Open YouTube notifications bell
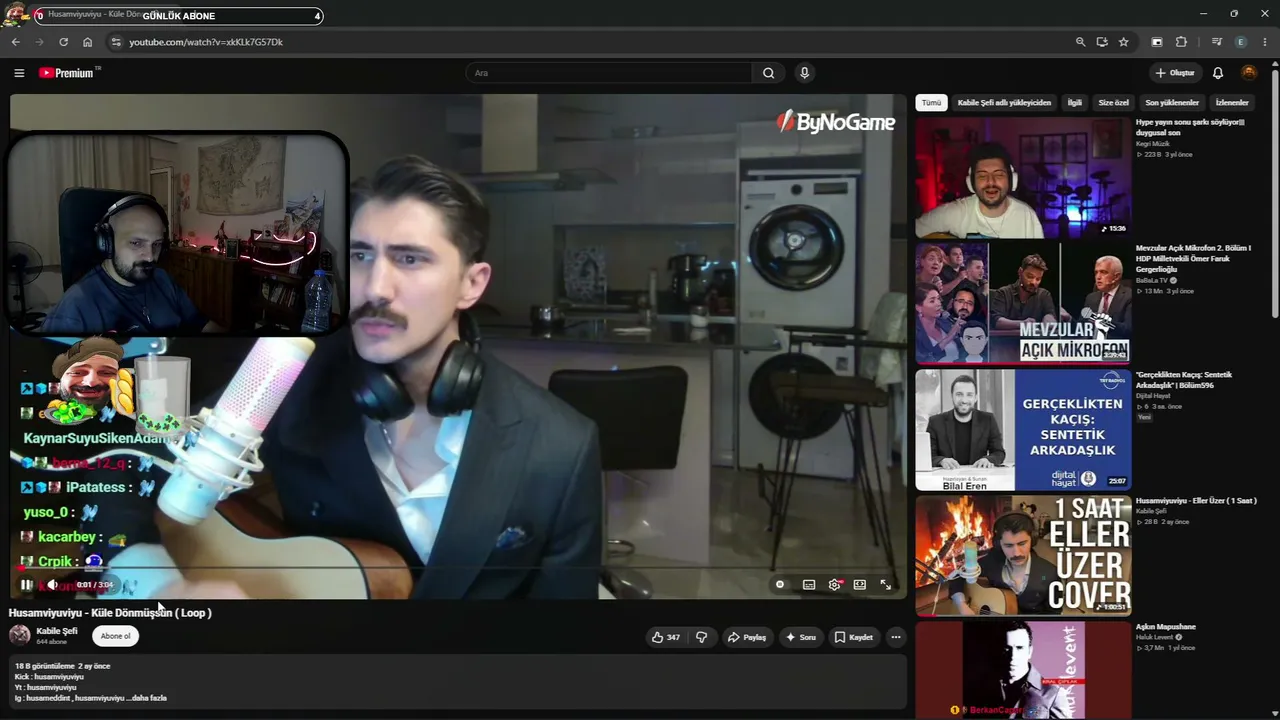Screen dimensions: 1280x720 (x=1218, y=73)
